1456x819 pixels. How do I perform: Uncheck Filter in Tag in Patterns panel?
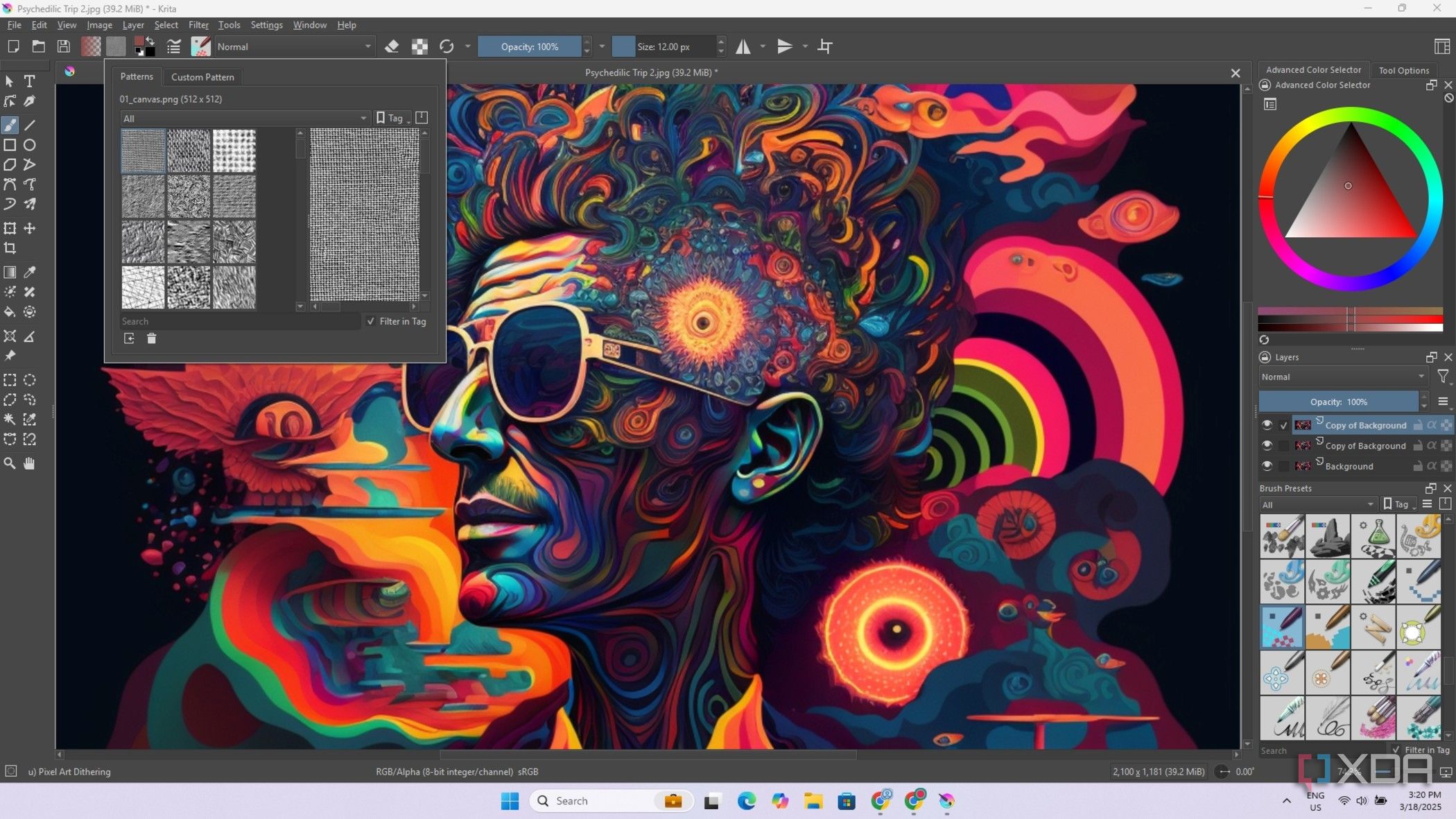[372, 321]
